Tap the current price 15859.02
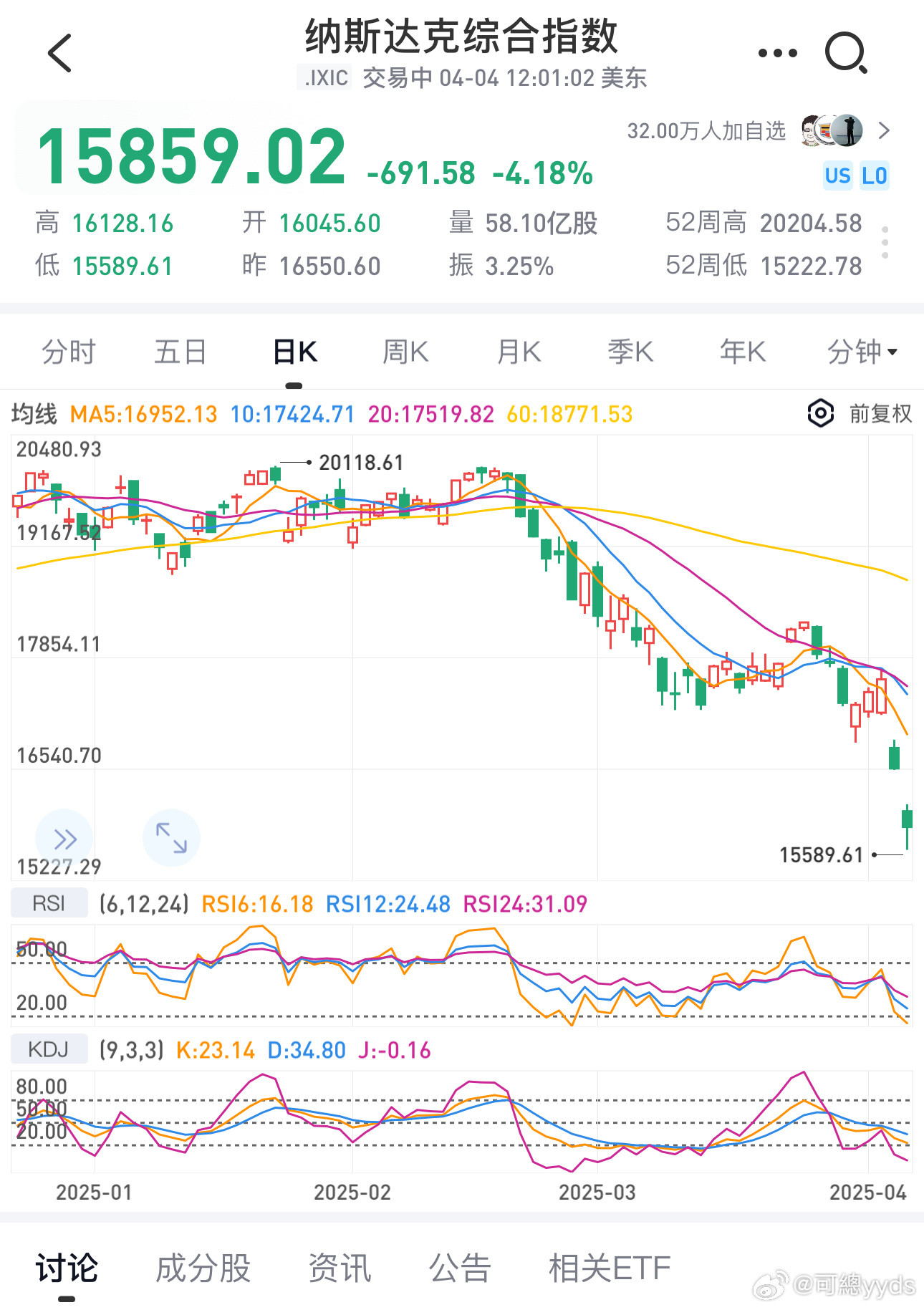This screenshot has height=1310, width=924. [x=191, y=155]
